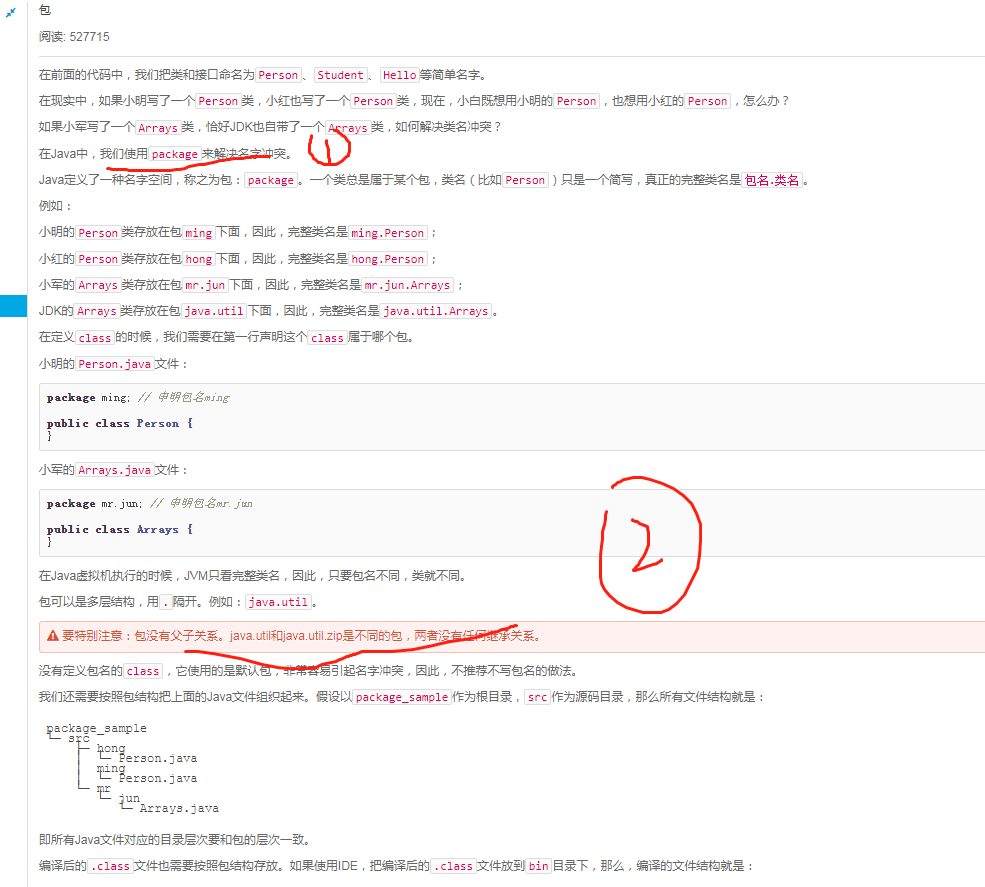Click the ming package inline code
The width and height of the screenshot is (985, 887).
pos(199,233)
